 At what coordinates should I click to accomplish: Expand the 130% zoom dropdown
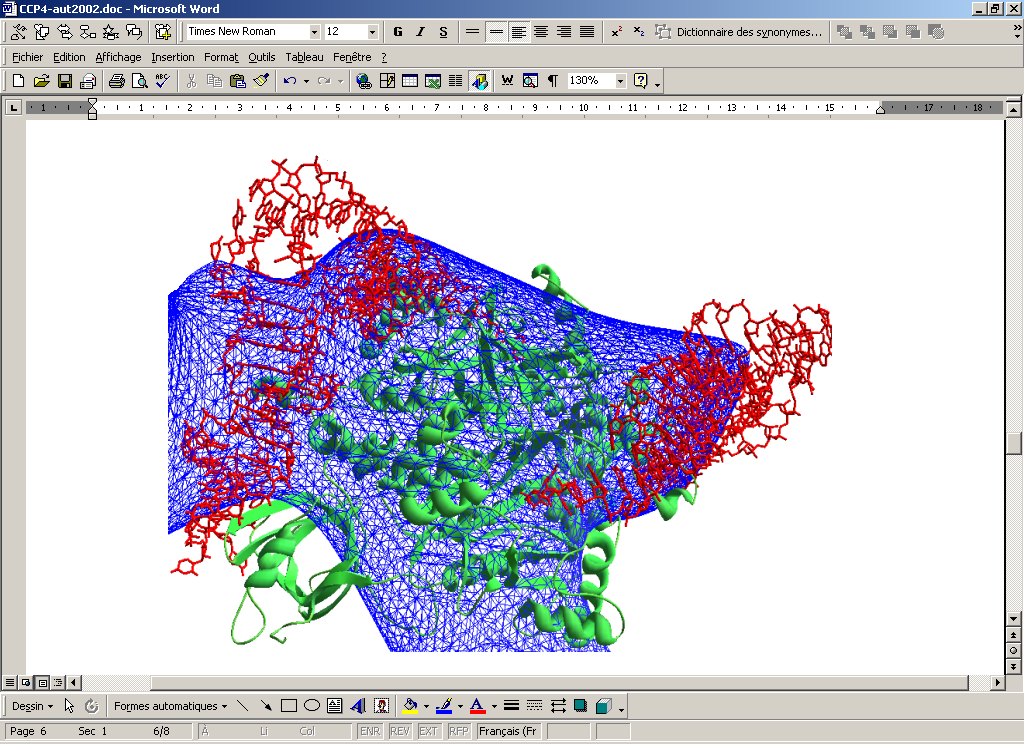pos(620,81)
